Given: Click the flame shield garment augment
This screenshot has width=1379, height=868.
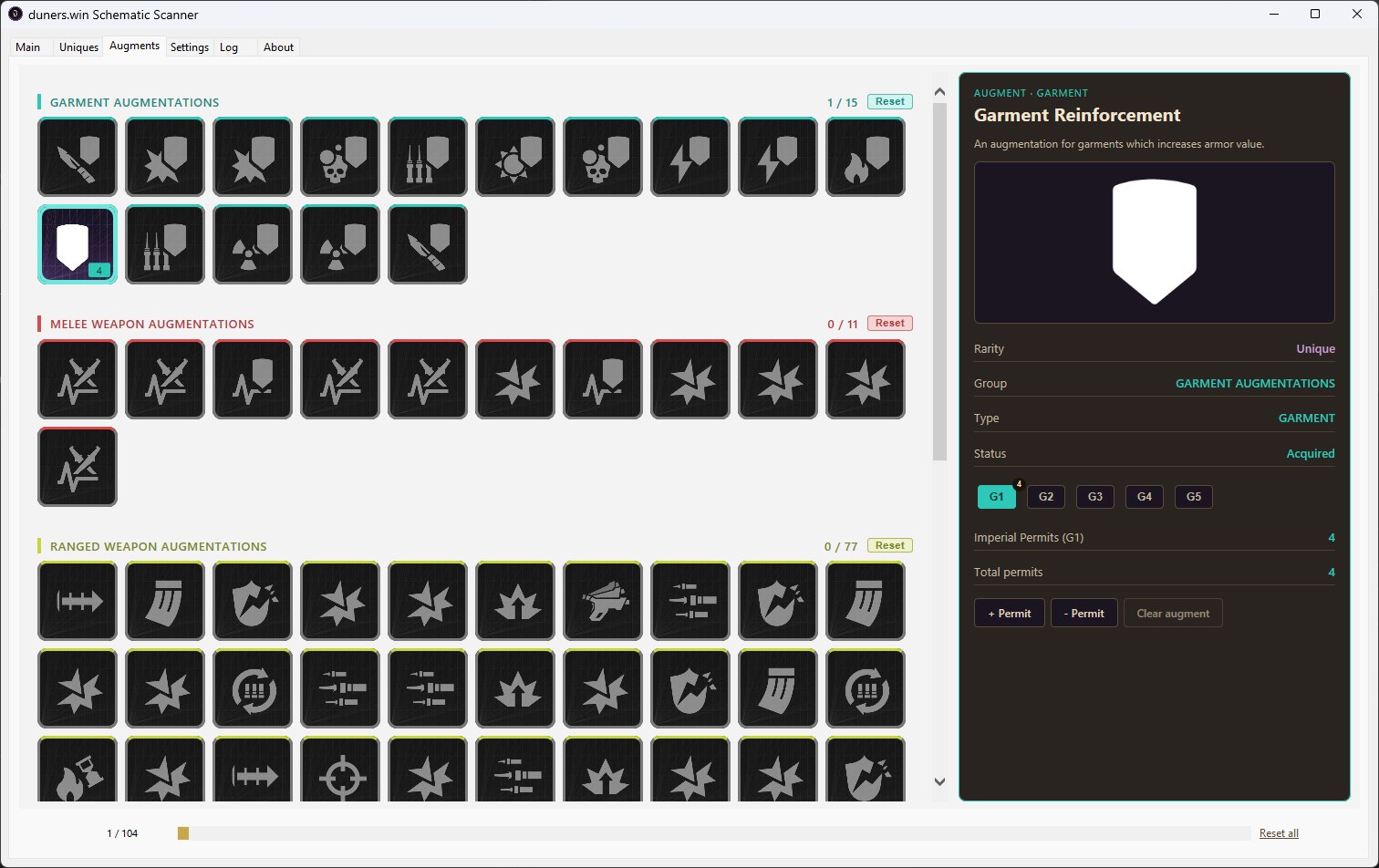Looking at the screenshot, I should click(866, 157).
